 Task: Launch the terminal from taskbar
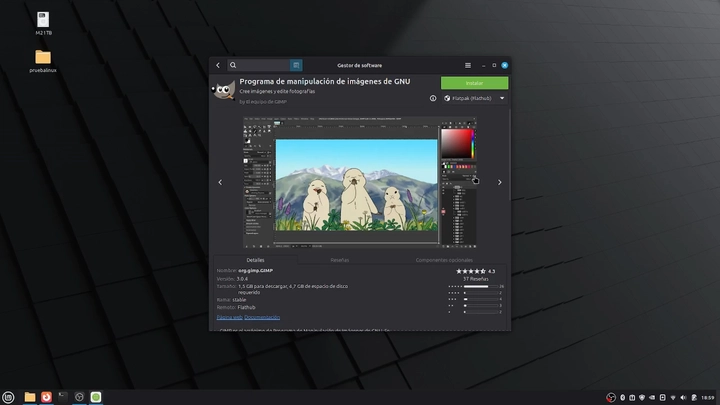click(63, 397)
